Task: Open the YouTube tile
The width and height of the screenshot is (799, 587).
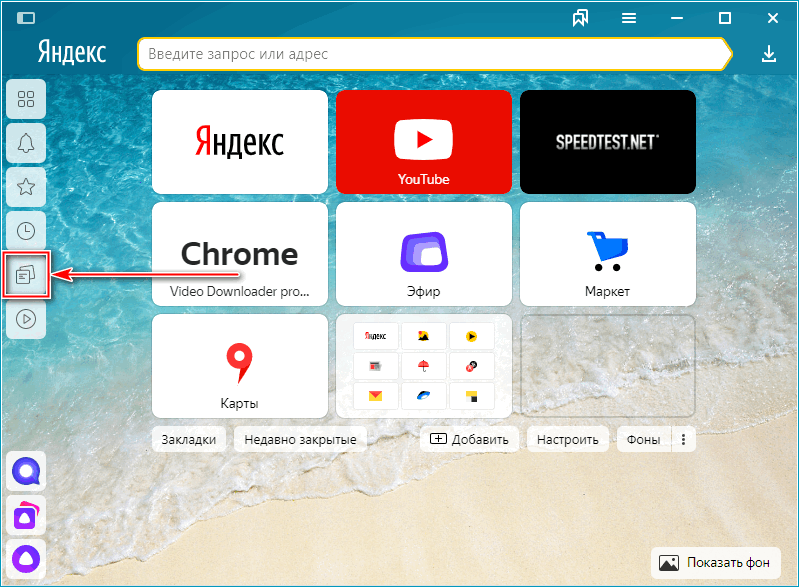Action: [x=424, y=141]
